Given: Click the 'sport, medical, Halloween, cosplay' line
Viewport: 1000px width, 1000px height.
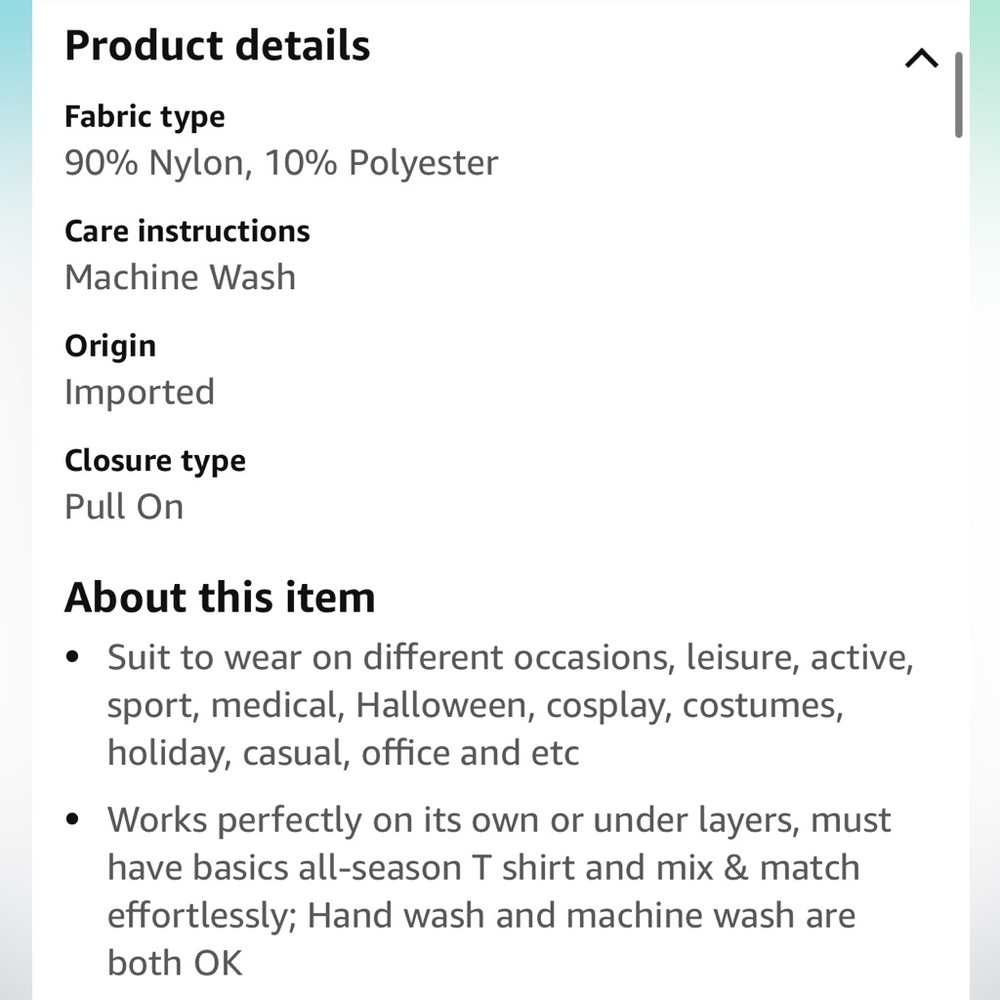Looking at the screenshot, I should pyautogui.click(x=476, y=706).
